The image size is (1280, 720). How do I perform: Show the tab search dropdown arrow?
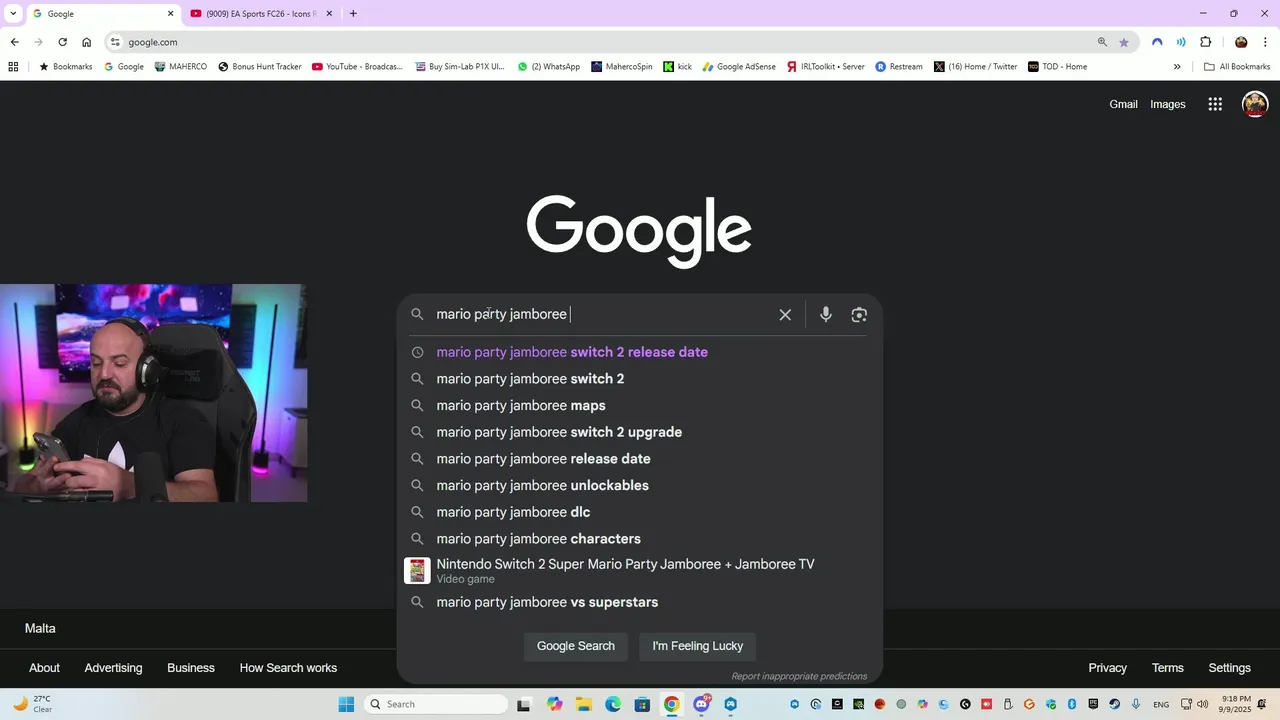tap(13, 14)
